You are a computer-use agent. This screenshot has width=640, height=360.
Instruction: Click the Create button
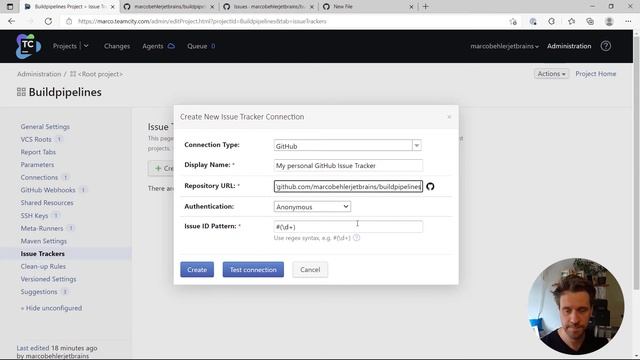coord(197,269)
